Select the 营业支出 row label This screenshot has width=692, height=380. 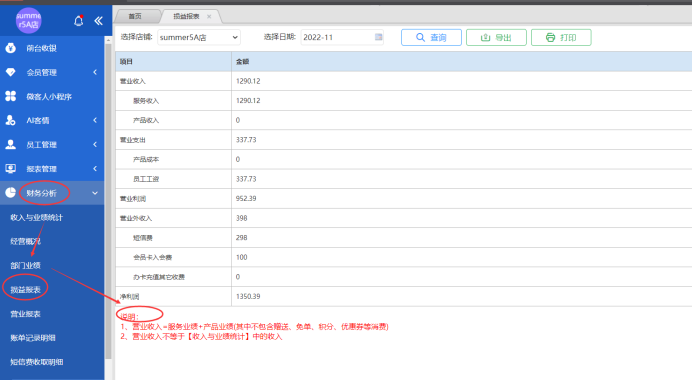tap(132, 140)
